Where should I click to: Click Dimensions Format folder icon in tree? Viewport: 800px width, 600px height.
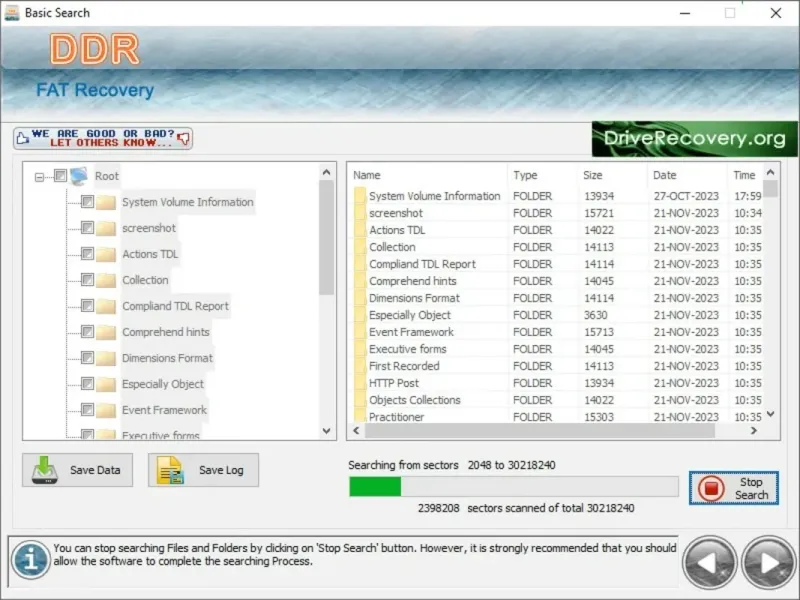coord(106,358)
